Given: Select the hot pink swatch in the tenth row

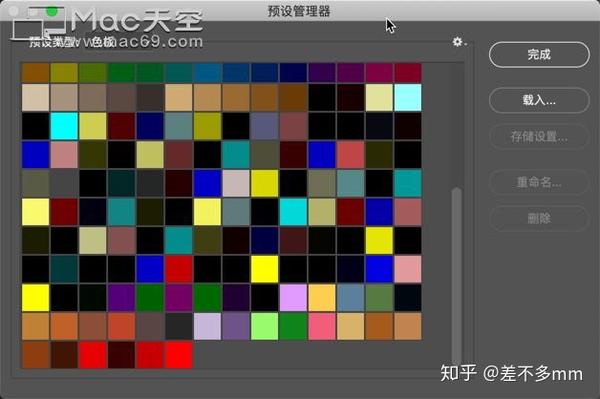Looking at the screenshot, I should [x=322, y=326].
